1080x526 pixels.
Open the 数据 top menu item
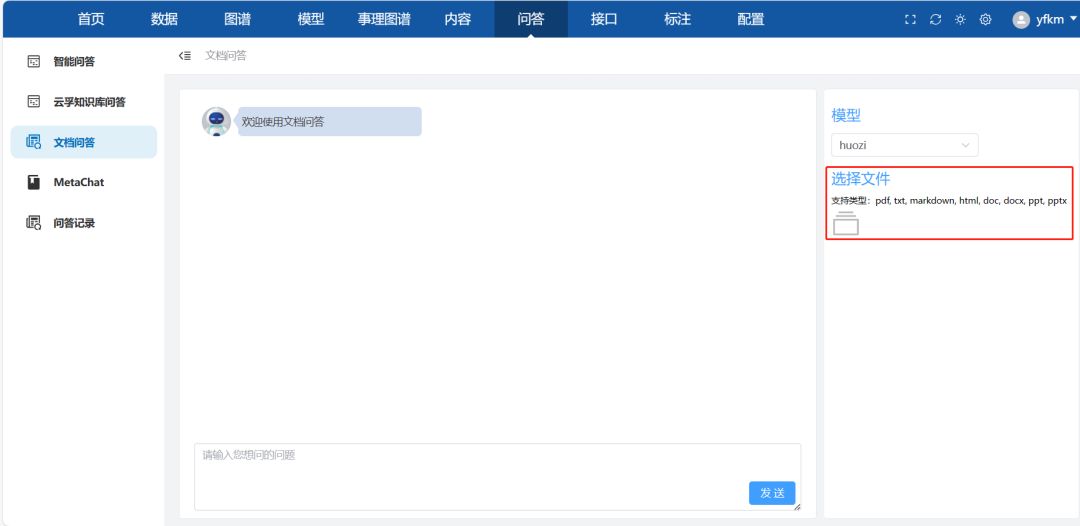pyautogui.click(x=164, y=19)
